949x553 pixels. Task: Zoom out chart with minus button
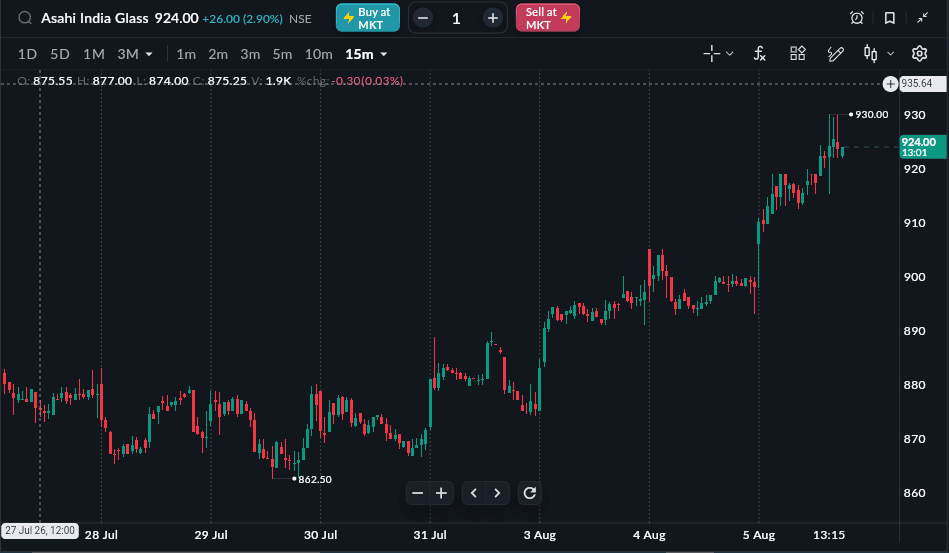click(418, 494)
